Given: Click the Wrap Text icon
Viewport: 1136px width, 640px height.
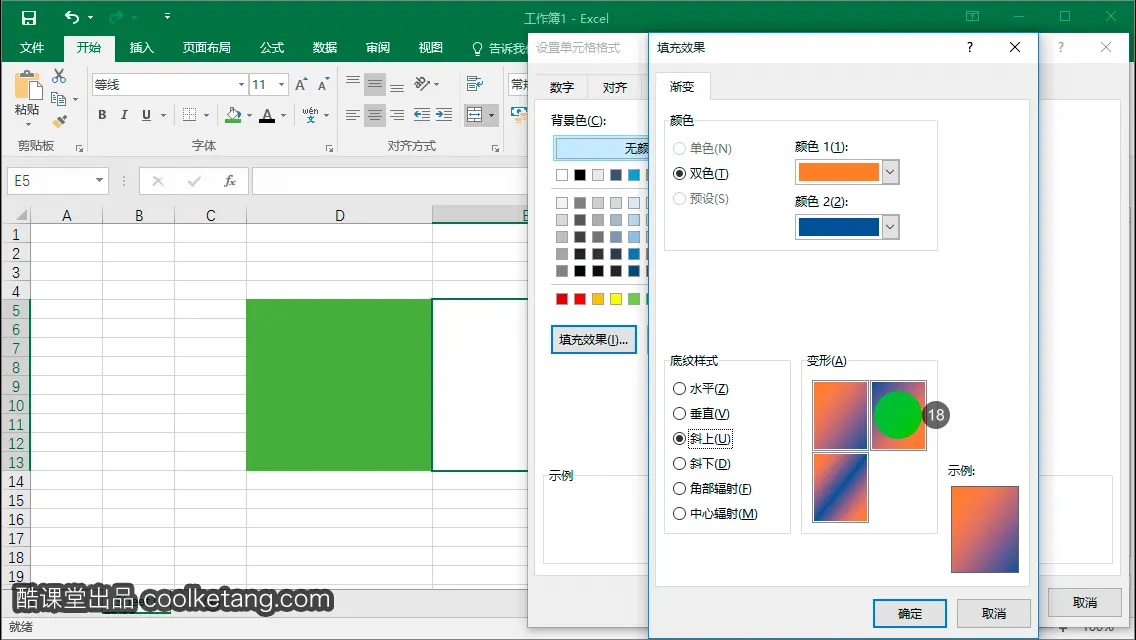Looking at the screenshot, I should tap(475, 84).
